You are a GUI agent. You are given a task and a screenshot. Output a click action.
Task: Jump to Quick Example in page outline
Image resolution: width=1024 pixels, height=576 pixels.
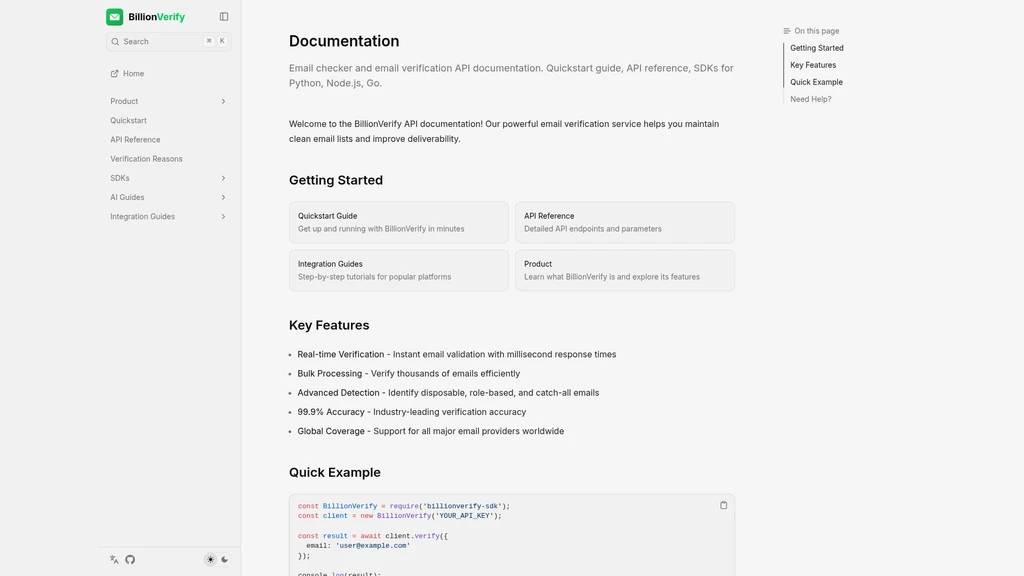pyautogui.click(x=816, y=82)
